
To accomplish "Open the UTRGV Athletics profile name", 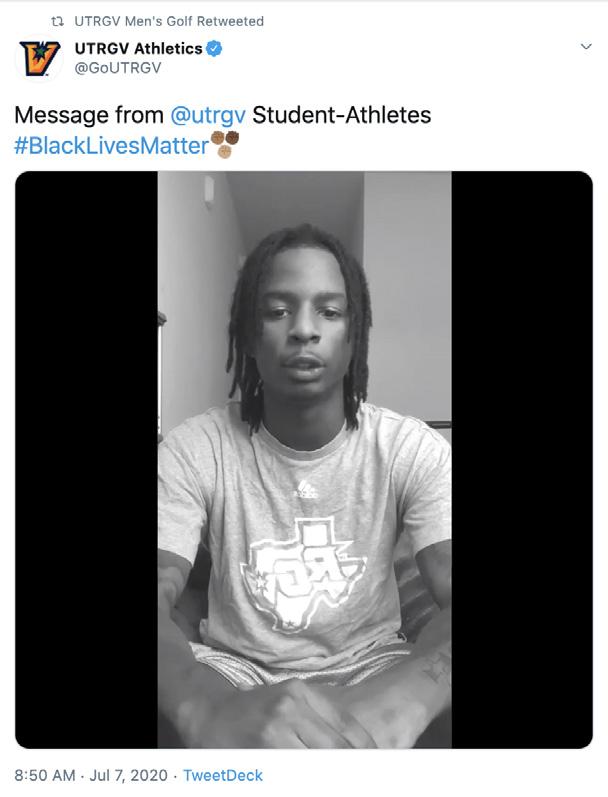I will point(138,49).
